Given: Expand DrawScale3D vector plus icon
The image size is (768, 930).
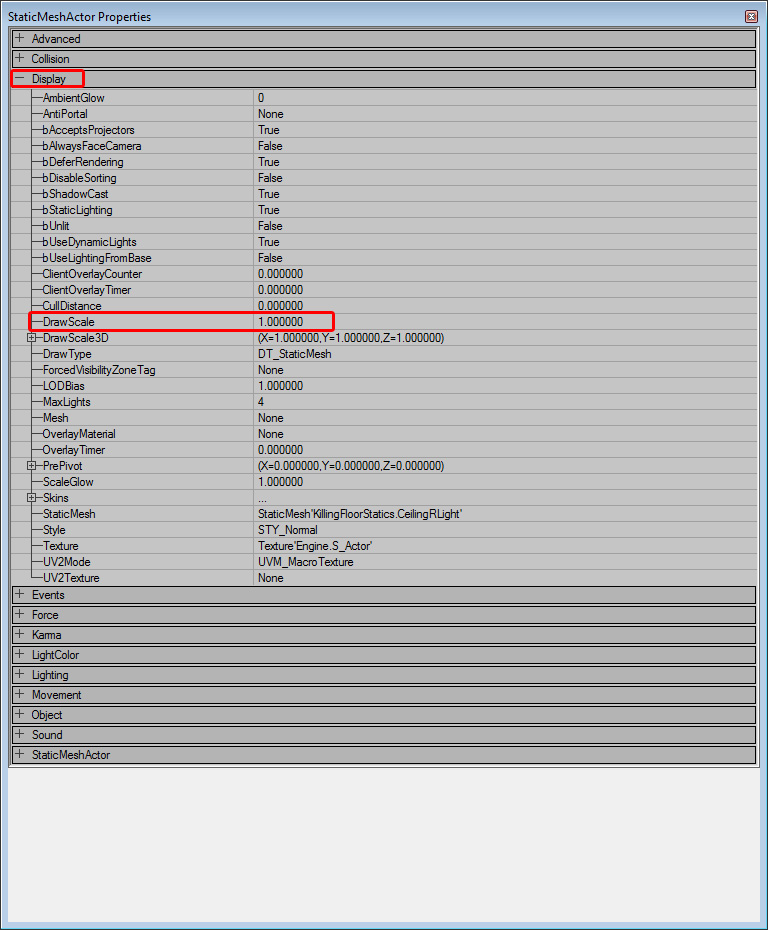Looking at the screenshot, I should (x=31, y=337).
